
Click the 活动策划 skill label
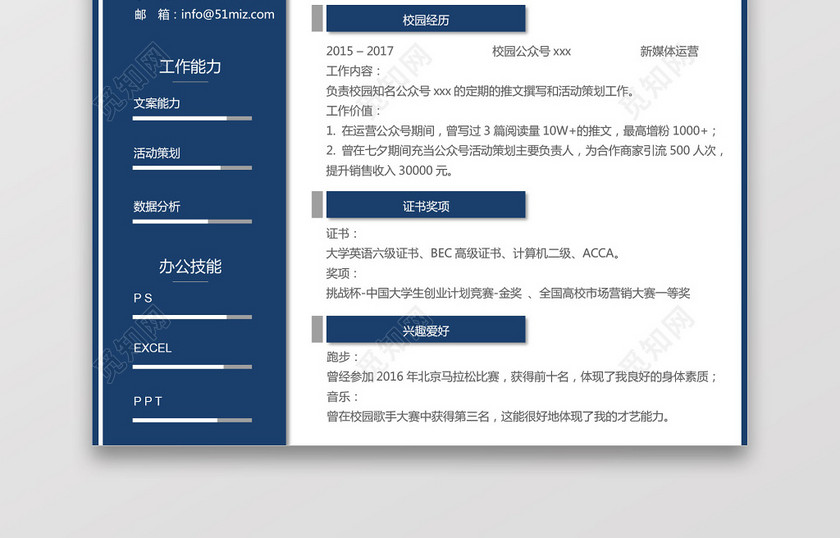(x=156, y=153)
